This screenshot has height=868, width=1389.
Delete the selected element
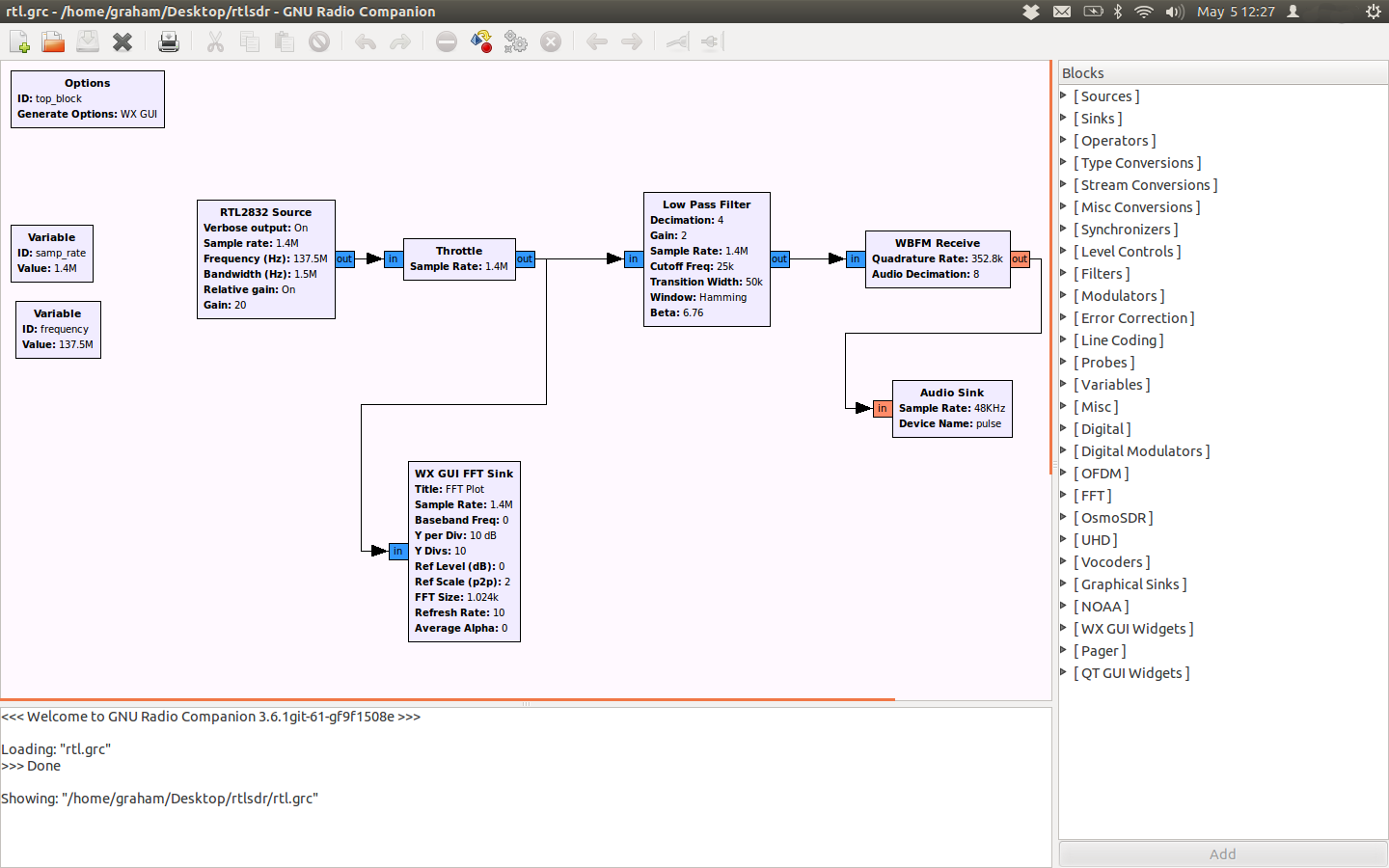319,41
